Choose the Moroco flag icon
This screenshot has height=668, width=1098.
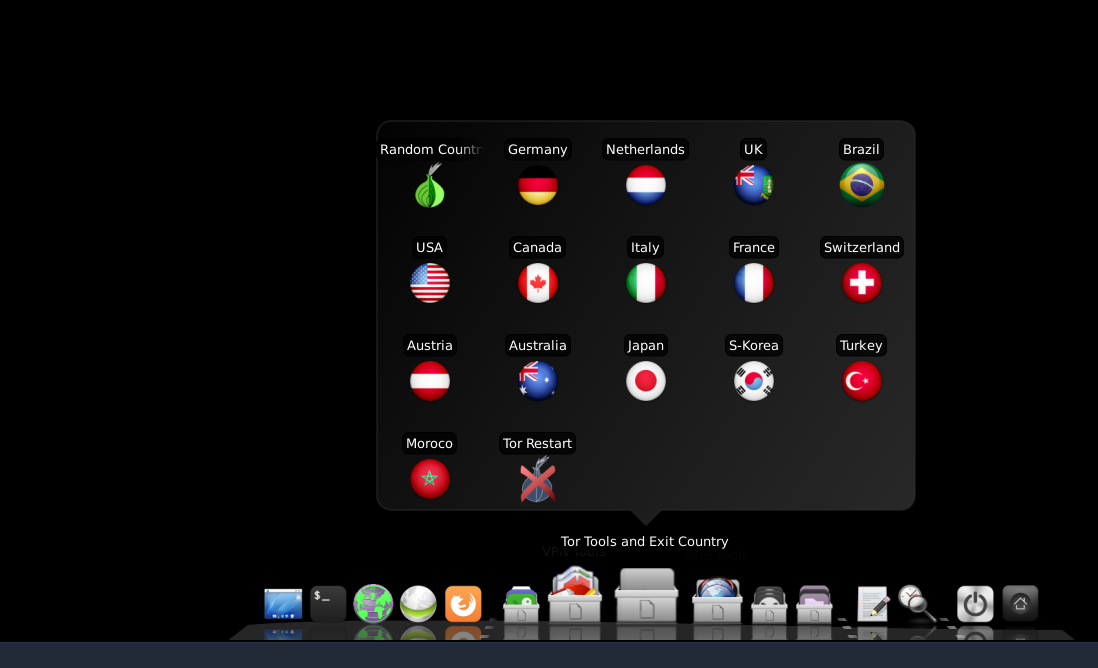(x=430, y=480)
